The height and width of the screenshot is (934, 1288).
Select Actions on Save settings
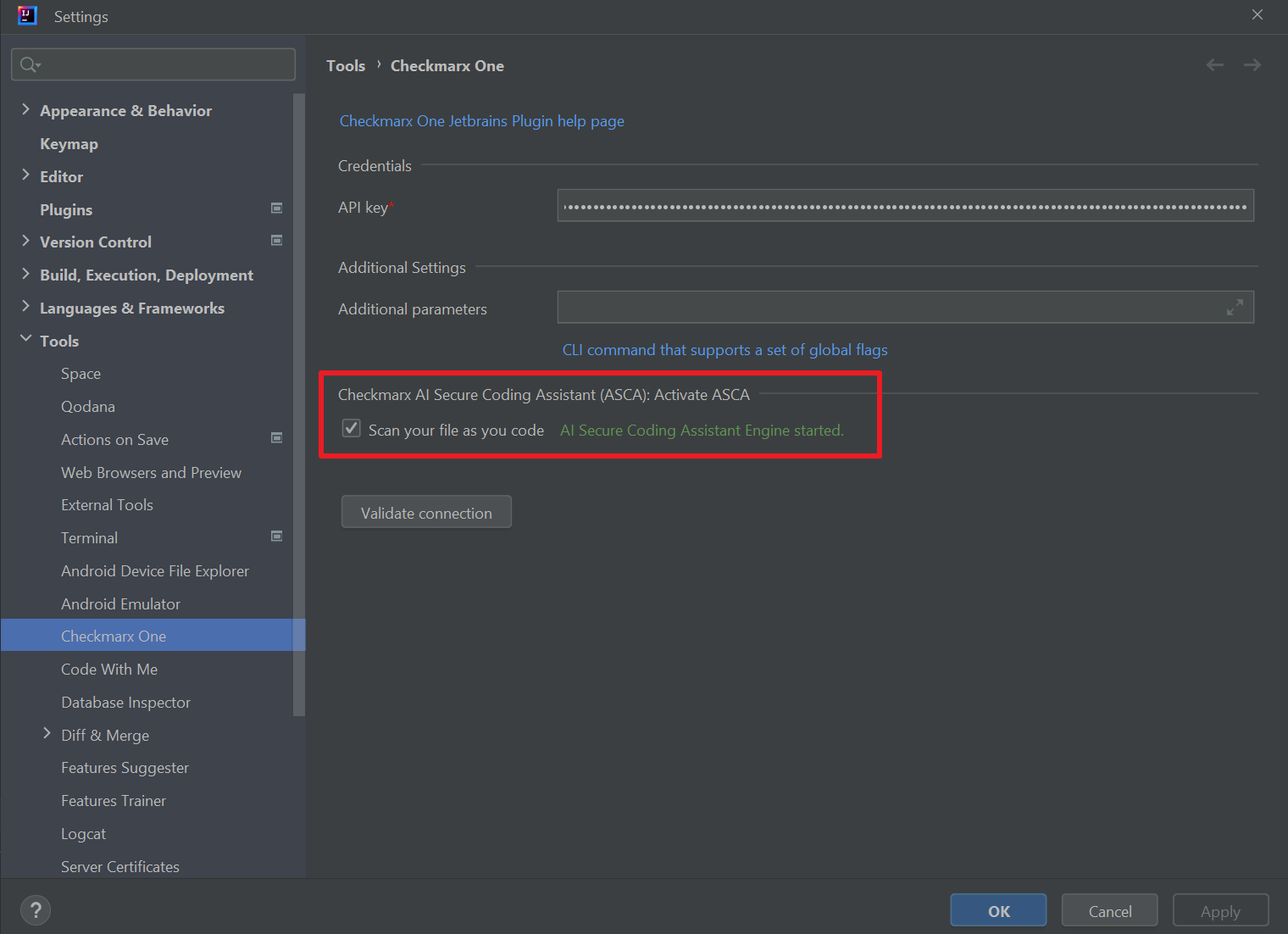[x=114, y=440]
